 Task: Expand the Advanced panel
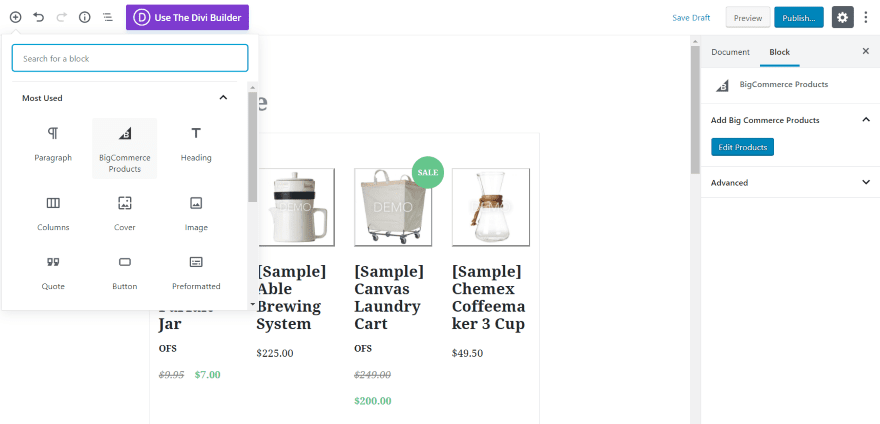[x=865, y=182]
